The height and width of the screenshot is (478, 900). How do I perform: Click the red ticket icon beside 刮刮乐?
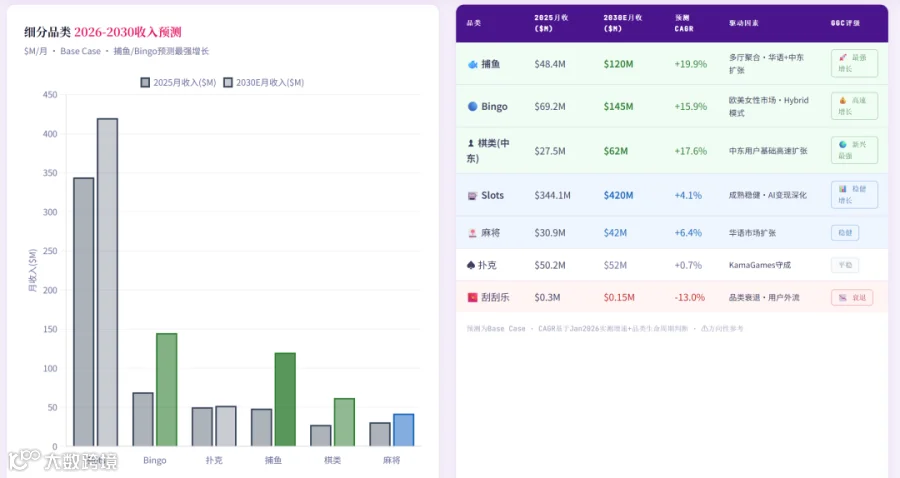[472, 297]
